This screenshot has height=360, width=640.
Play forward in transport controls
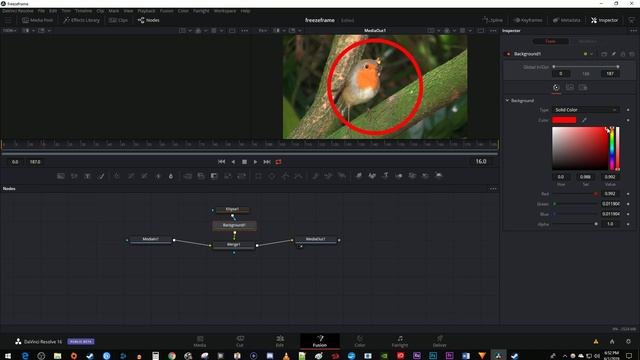pos(256,162)
